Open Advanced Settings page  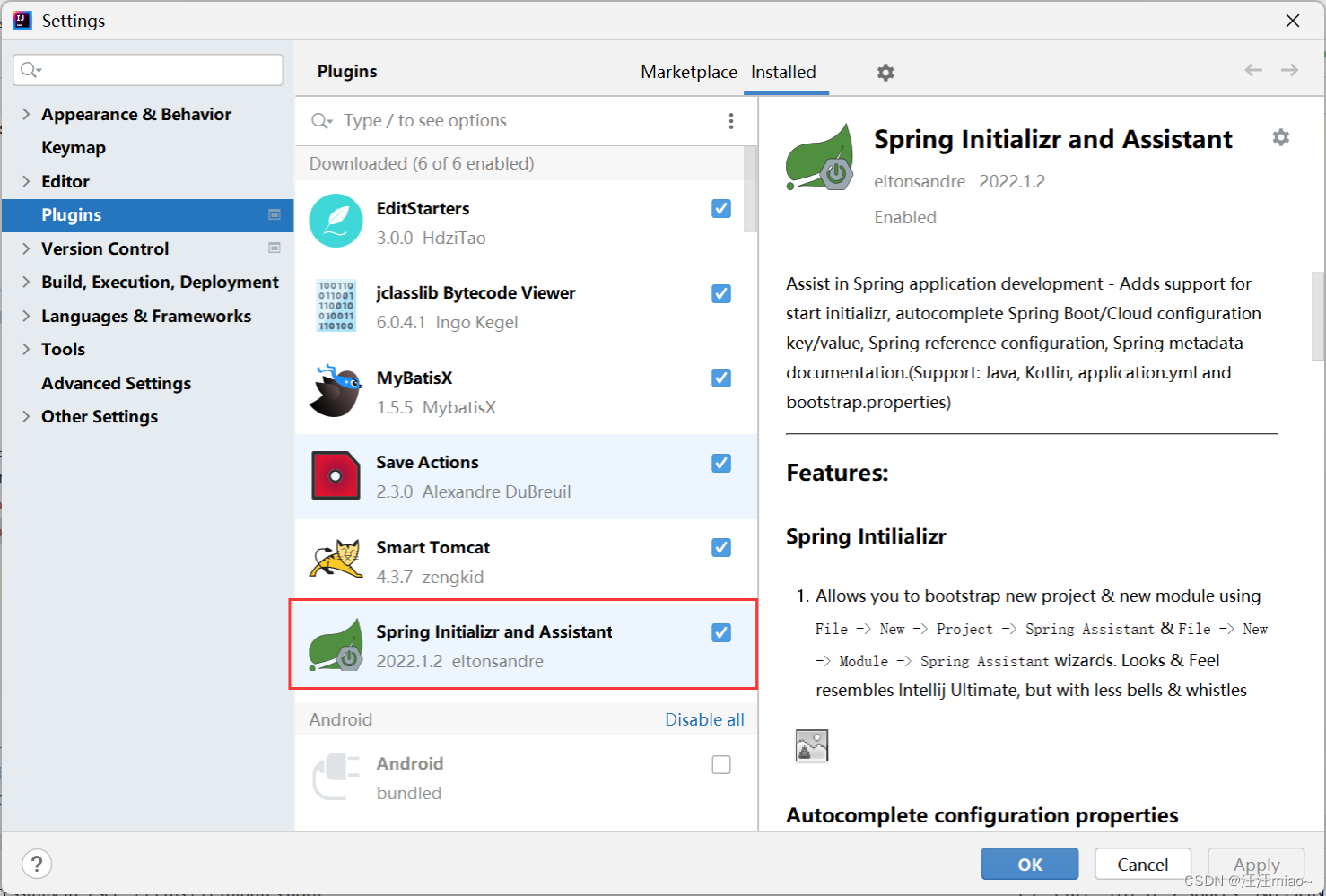pos(116,383)
